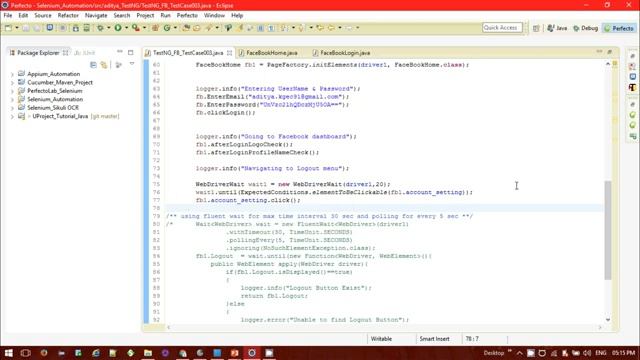
Task: Select the TestNG_FB_TestCase003.java editor tab
Action: (x=188, y=53)
